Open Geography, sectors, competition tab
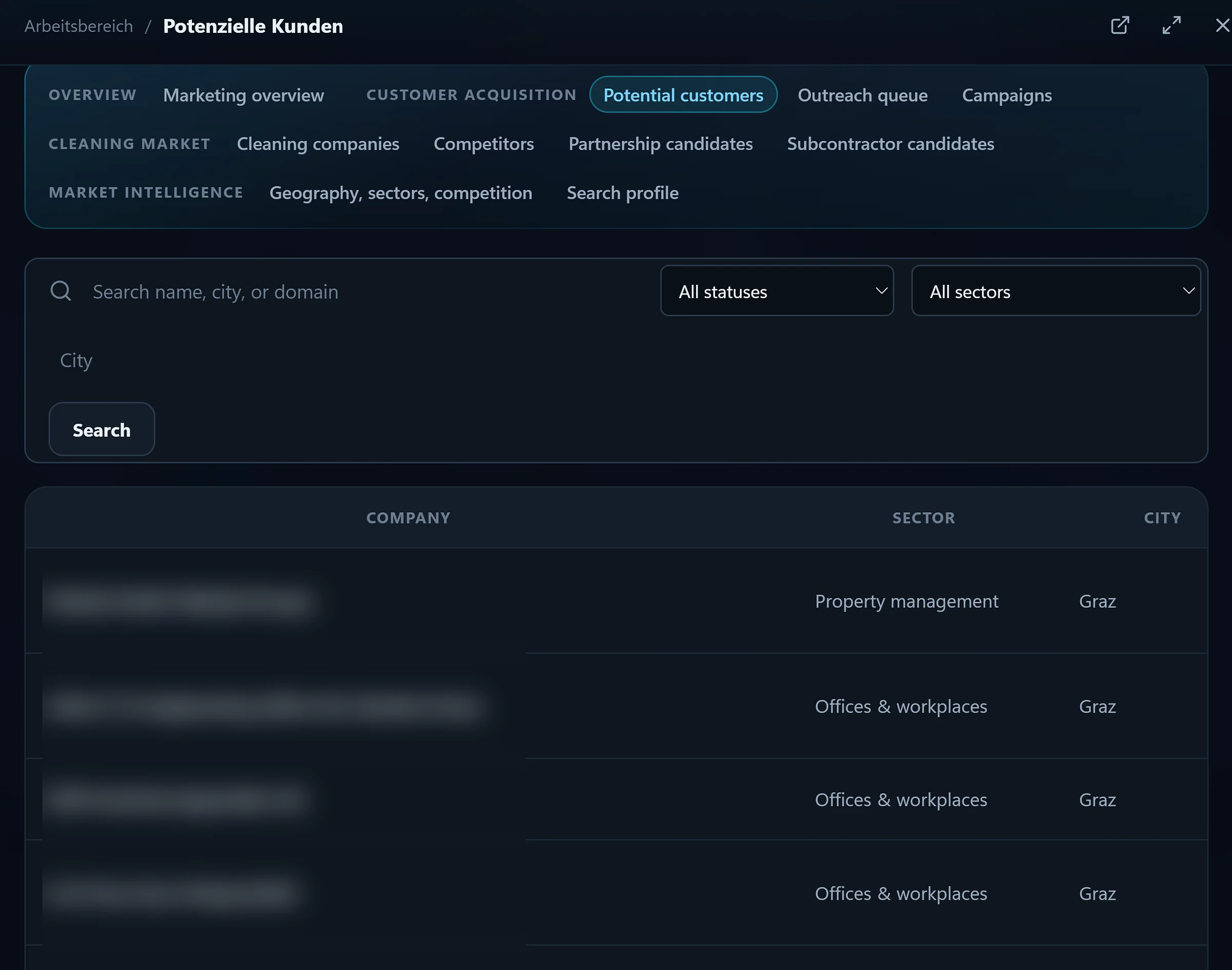Viewport: 1232px width, 970px height. click(400, 192)
